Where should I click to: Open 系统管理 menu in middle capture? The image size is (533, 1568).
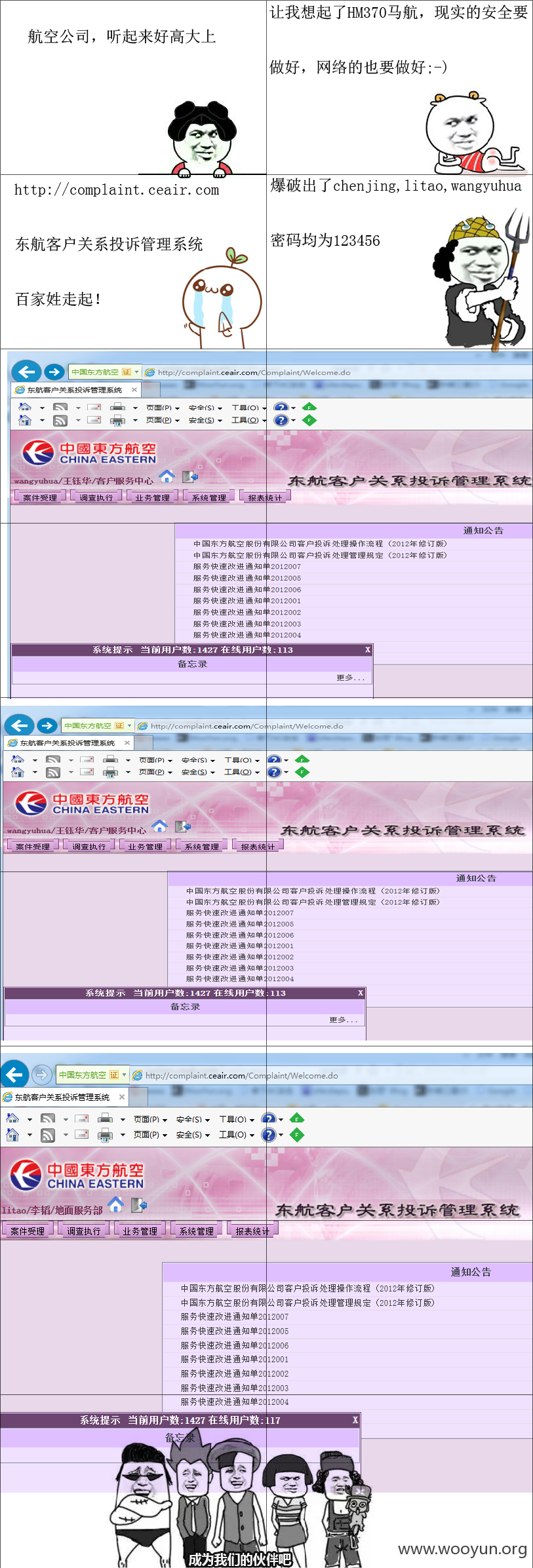202,847
